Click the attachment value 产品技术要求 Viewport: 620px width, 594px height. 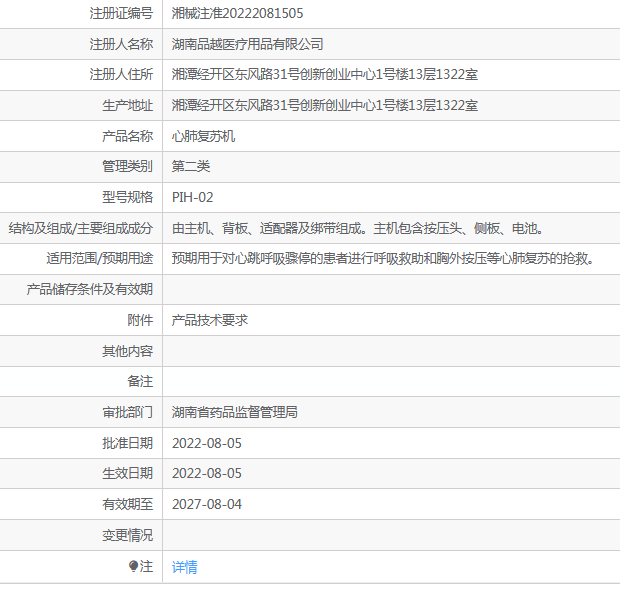tap(210, 320)
